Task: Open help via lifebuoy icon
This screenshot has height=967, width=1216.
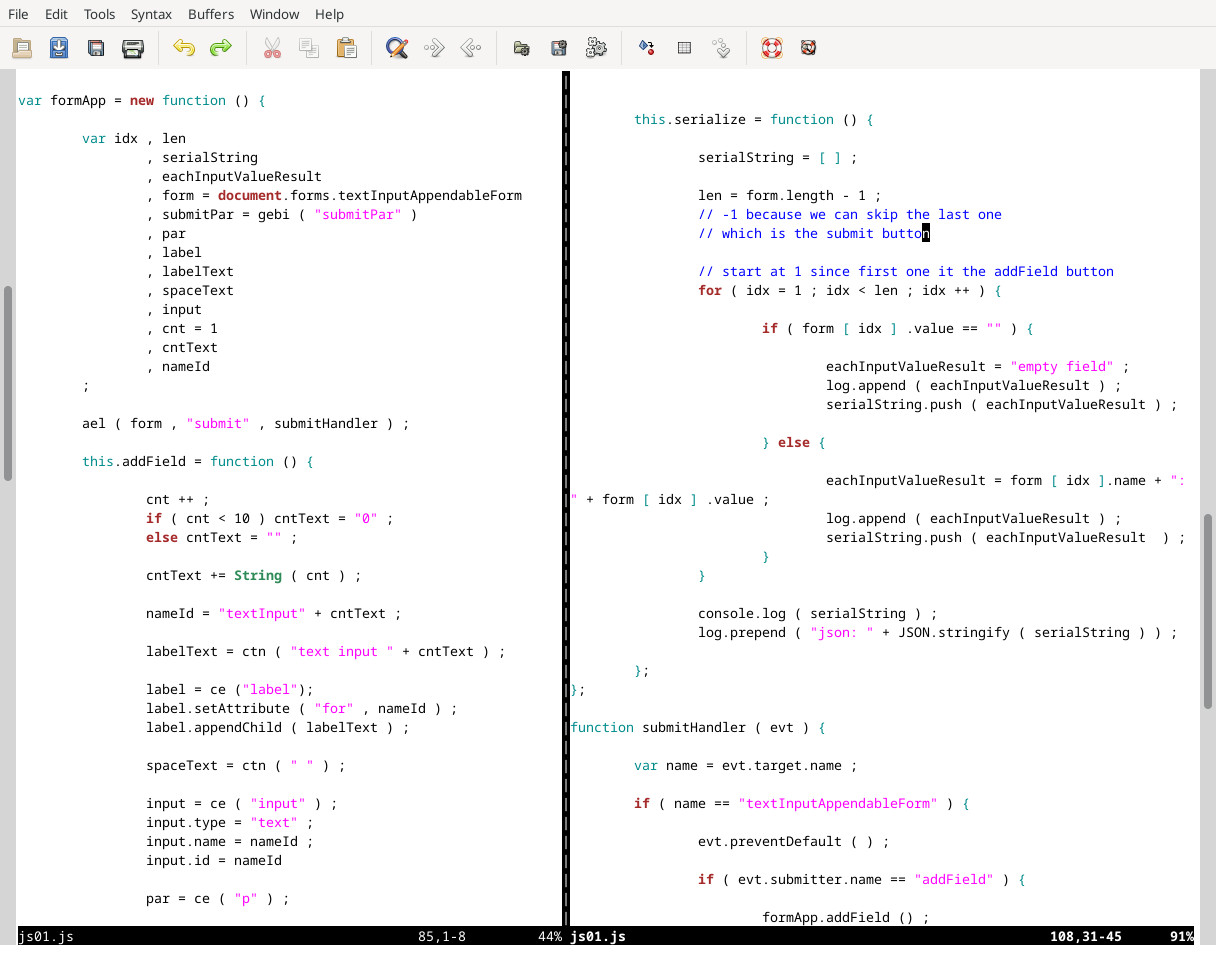Action: pos(771,48)
